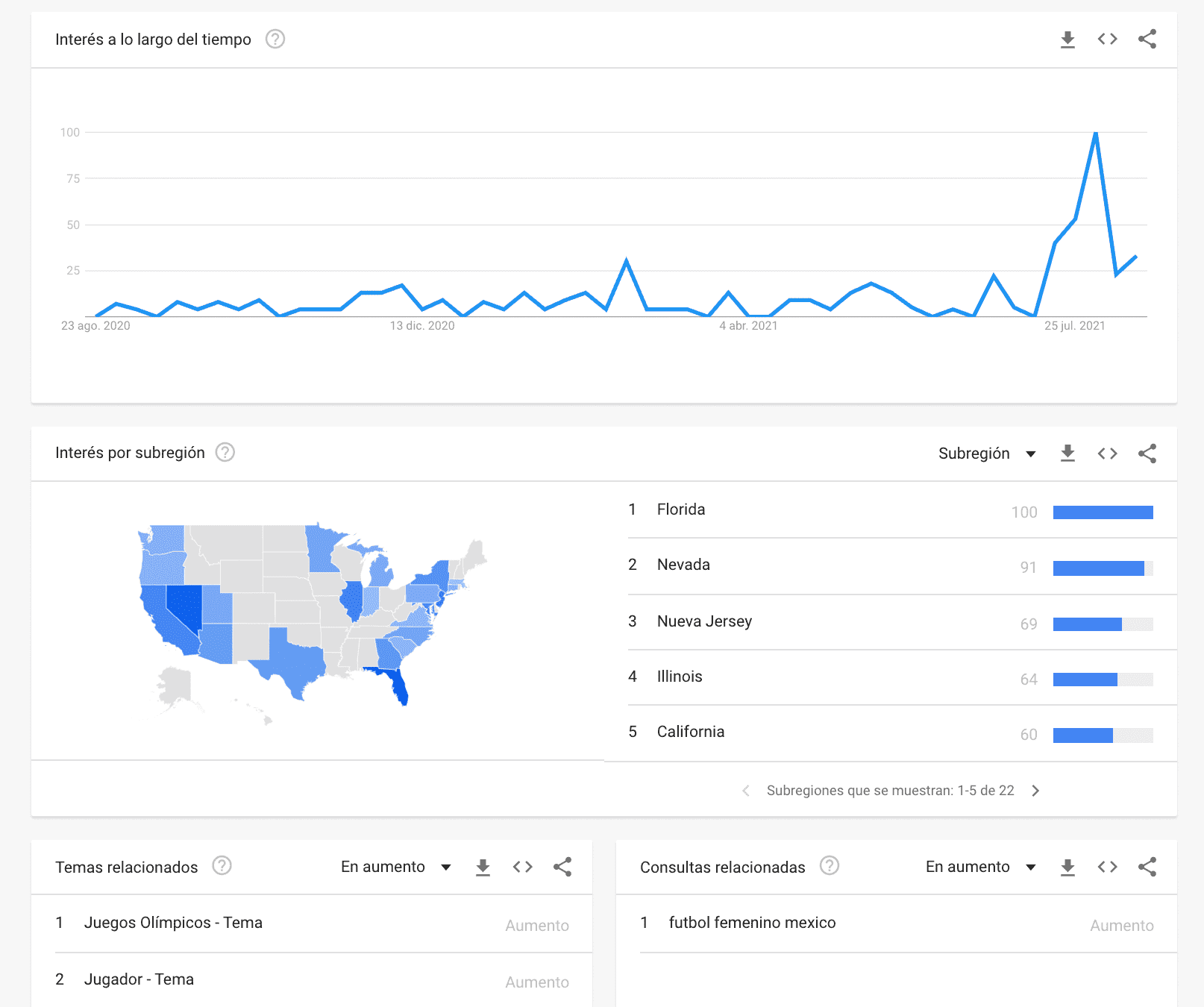This screenshot has width=1204, height=1007.
Task: Download the interest over time chart data
Action: pos(1067,40)
